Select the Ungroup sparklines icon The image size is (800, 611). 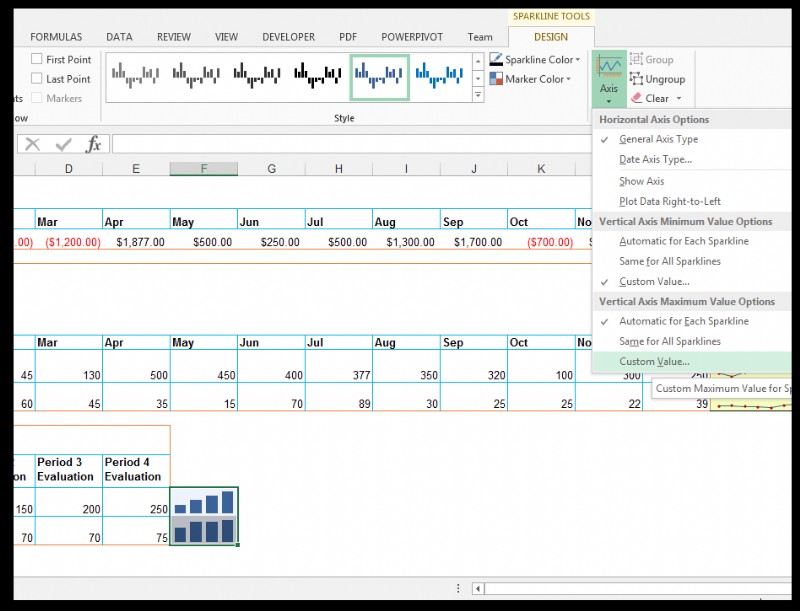635,79
